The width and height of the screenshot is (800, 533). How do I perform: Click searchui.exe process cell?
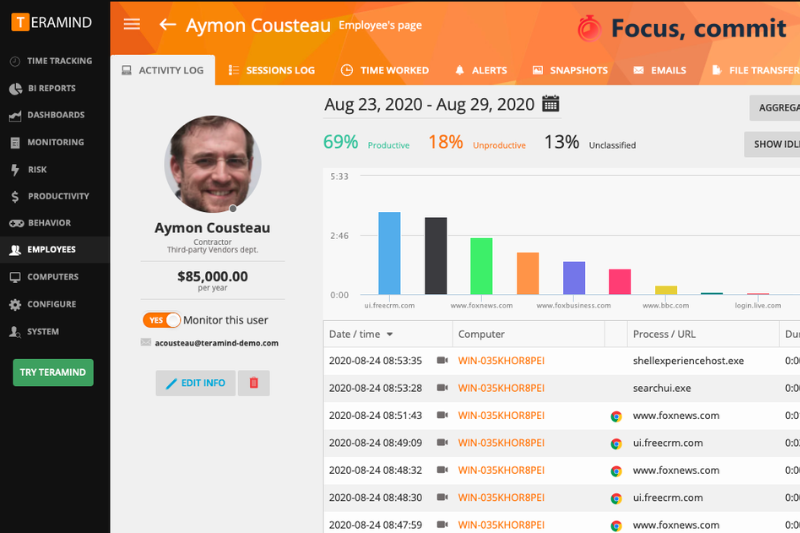point(662,388)
